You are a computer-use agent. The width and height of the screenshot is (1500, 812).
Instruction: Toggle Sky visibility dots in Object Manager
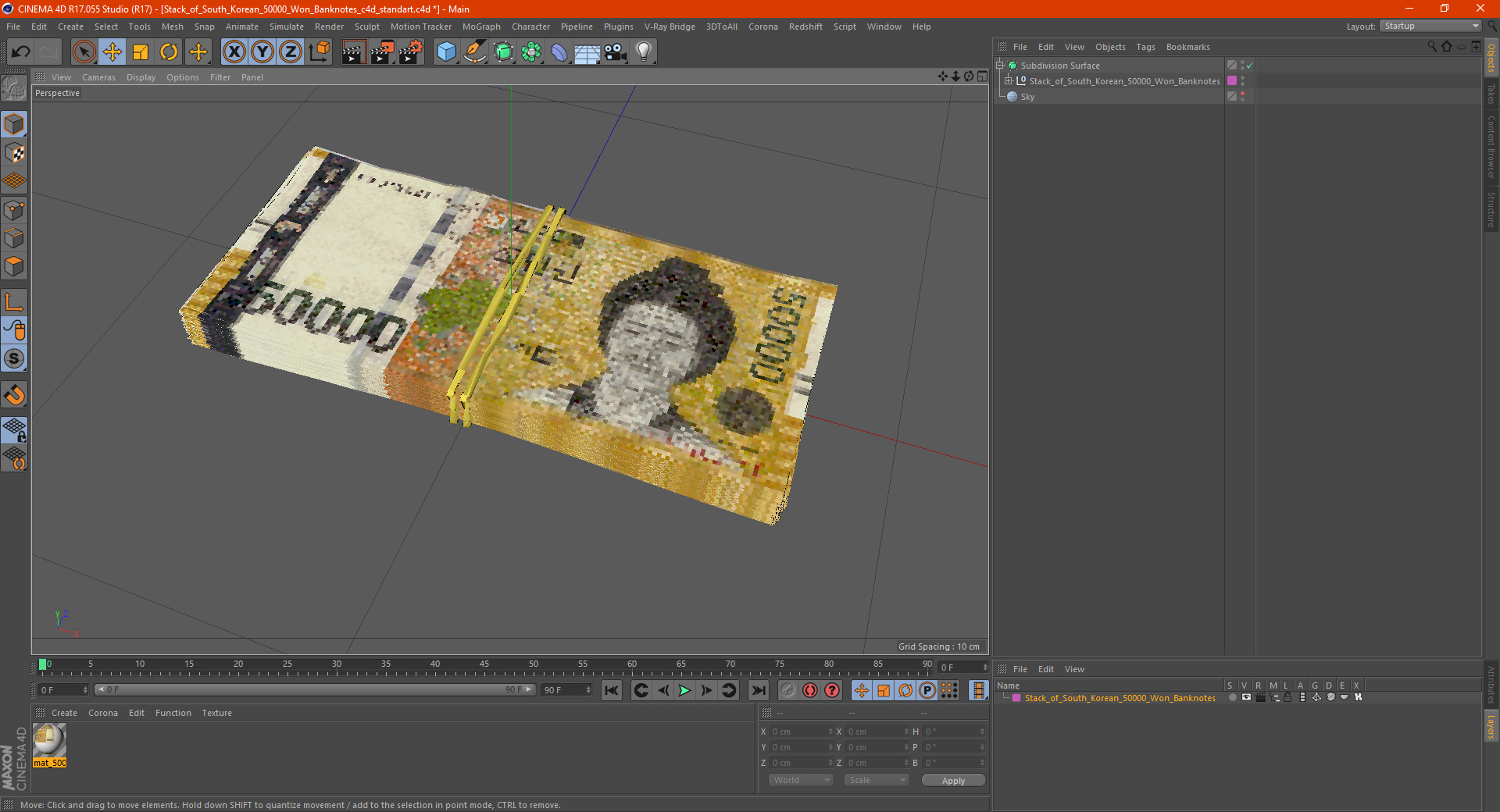tap(1242, 97)
